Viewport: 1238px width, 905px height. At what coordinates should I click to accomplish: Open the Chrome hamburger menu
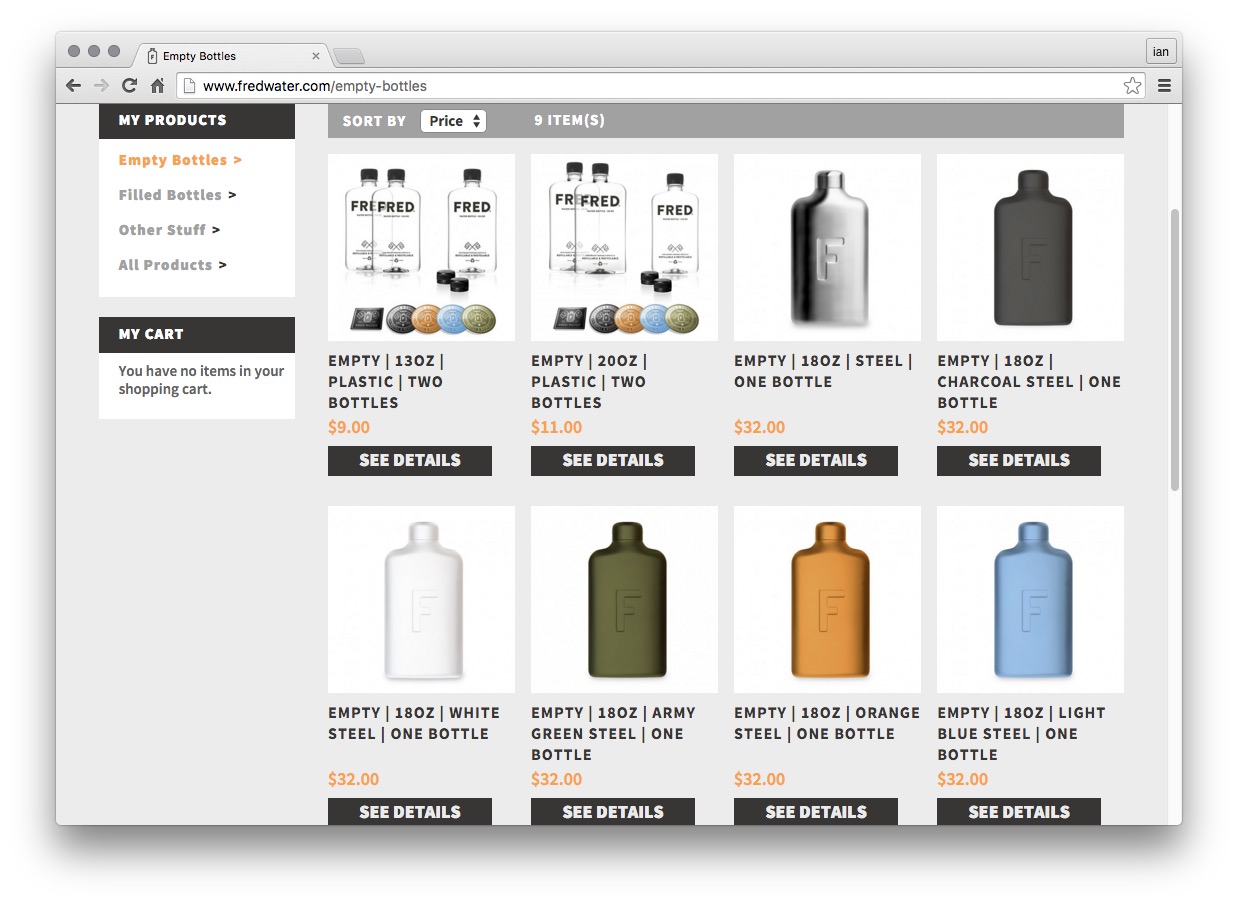pos(1164,86)
